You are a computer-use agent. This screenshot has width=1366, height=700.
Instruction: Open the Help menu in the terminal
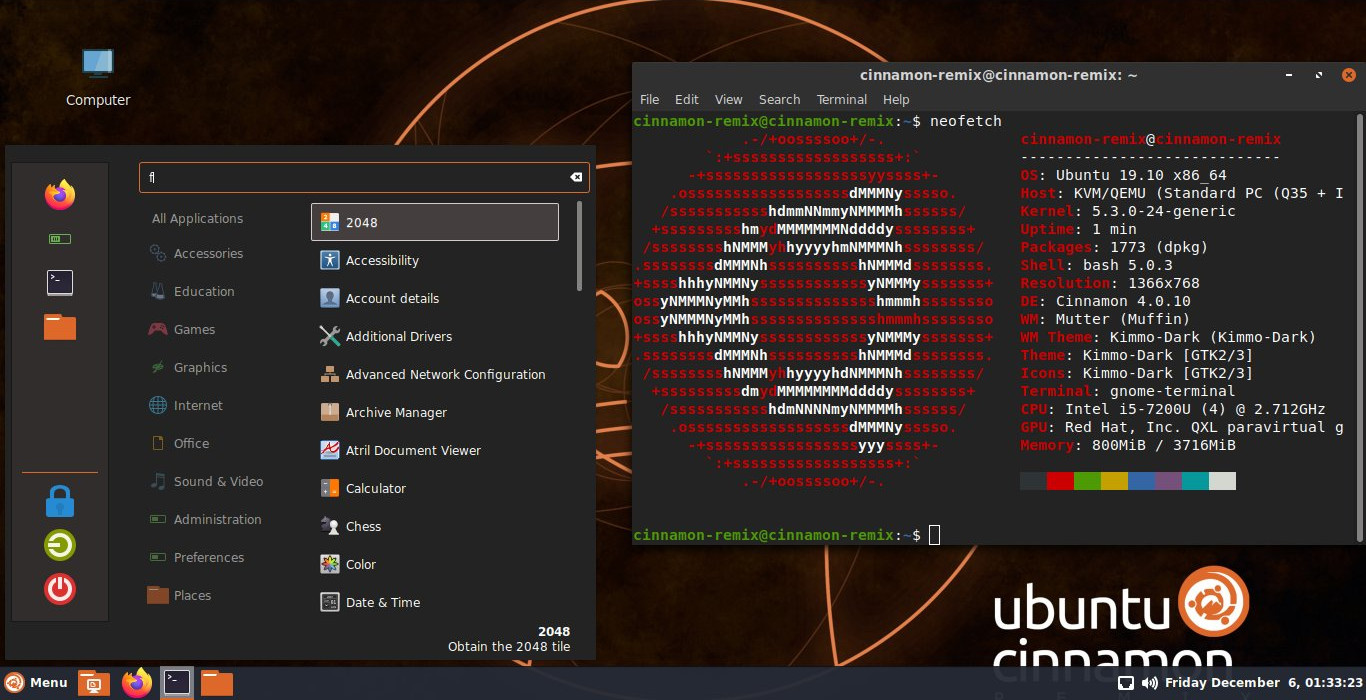pyautogui.click(x=896, y=99)
